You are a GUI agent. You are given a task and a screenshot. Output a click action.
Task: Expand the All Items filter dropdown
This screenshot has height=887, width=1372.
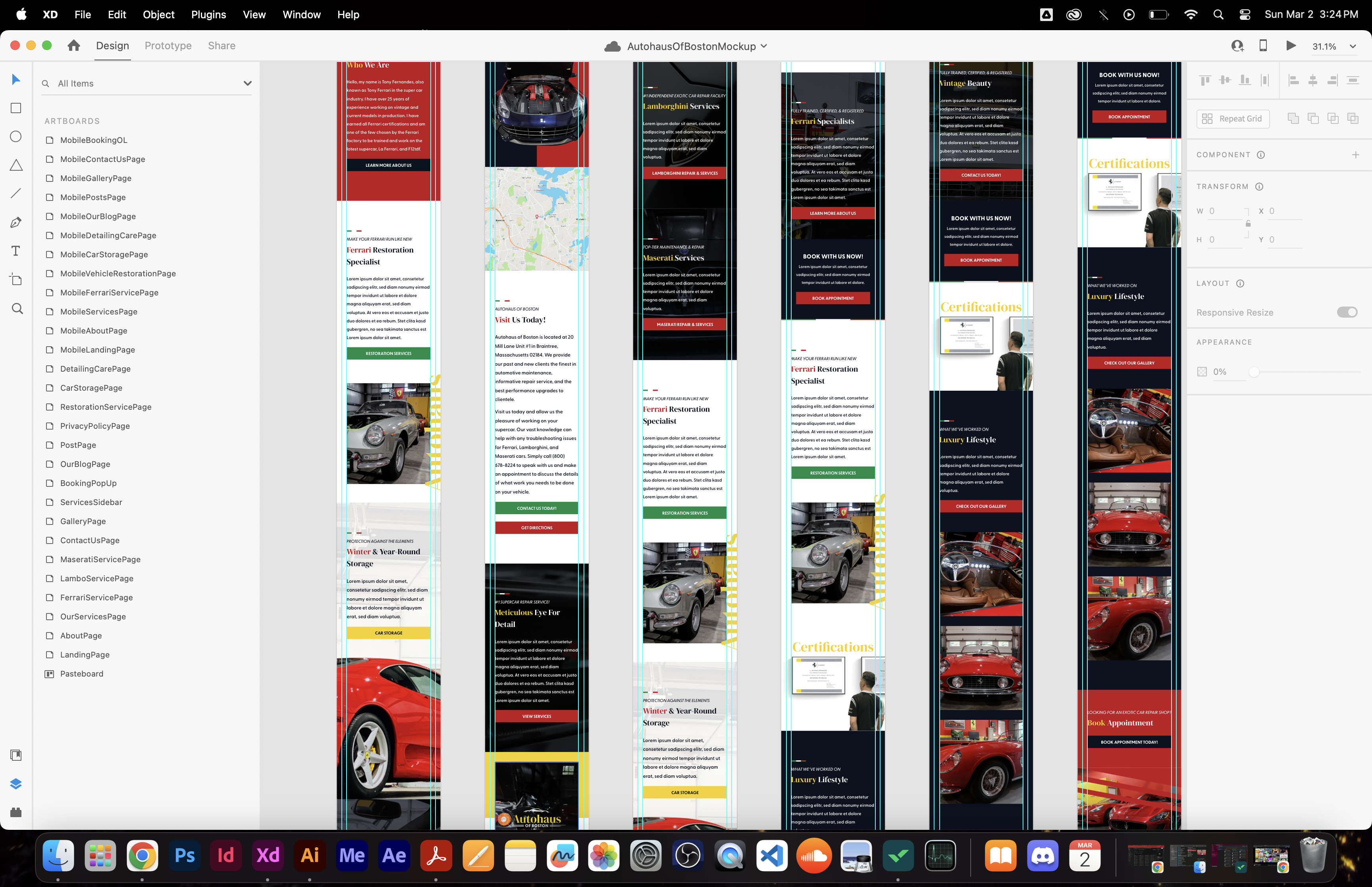tap(248, 83)
